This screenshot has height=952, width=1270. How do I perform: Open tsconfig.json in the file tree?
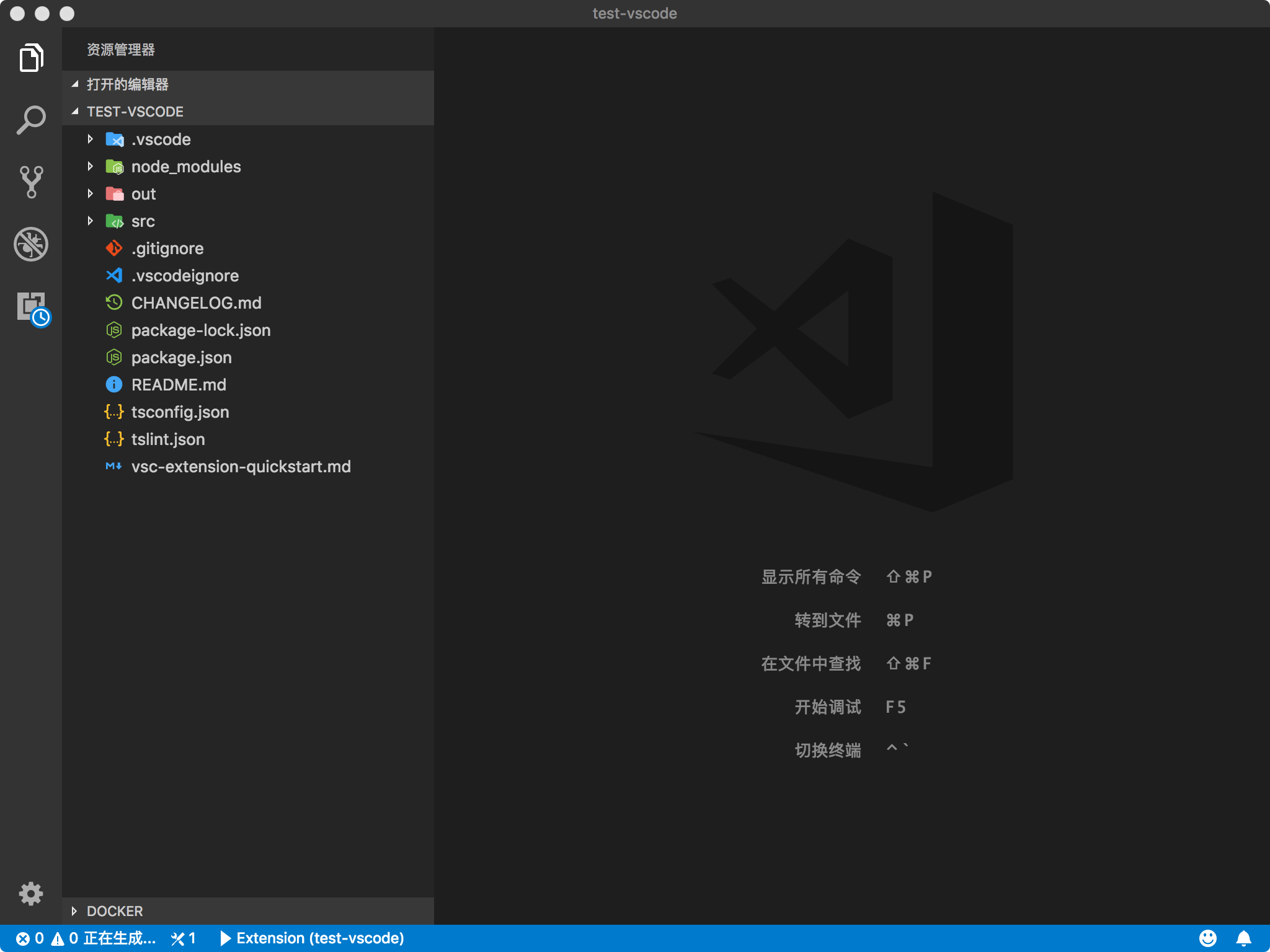point(180,412)
